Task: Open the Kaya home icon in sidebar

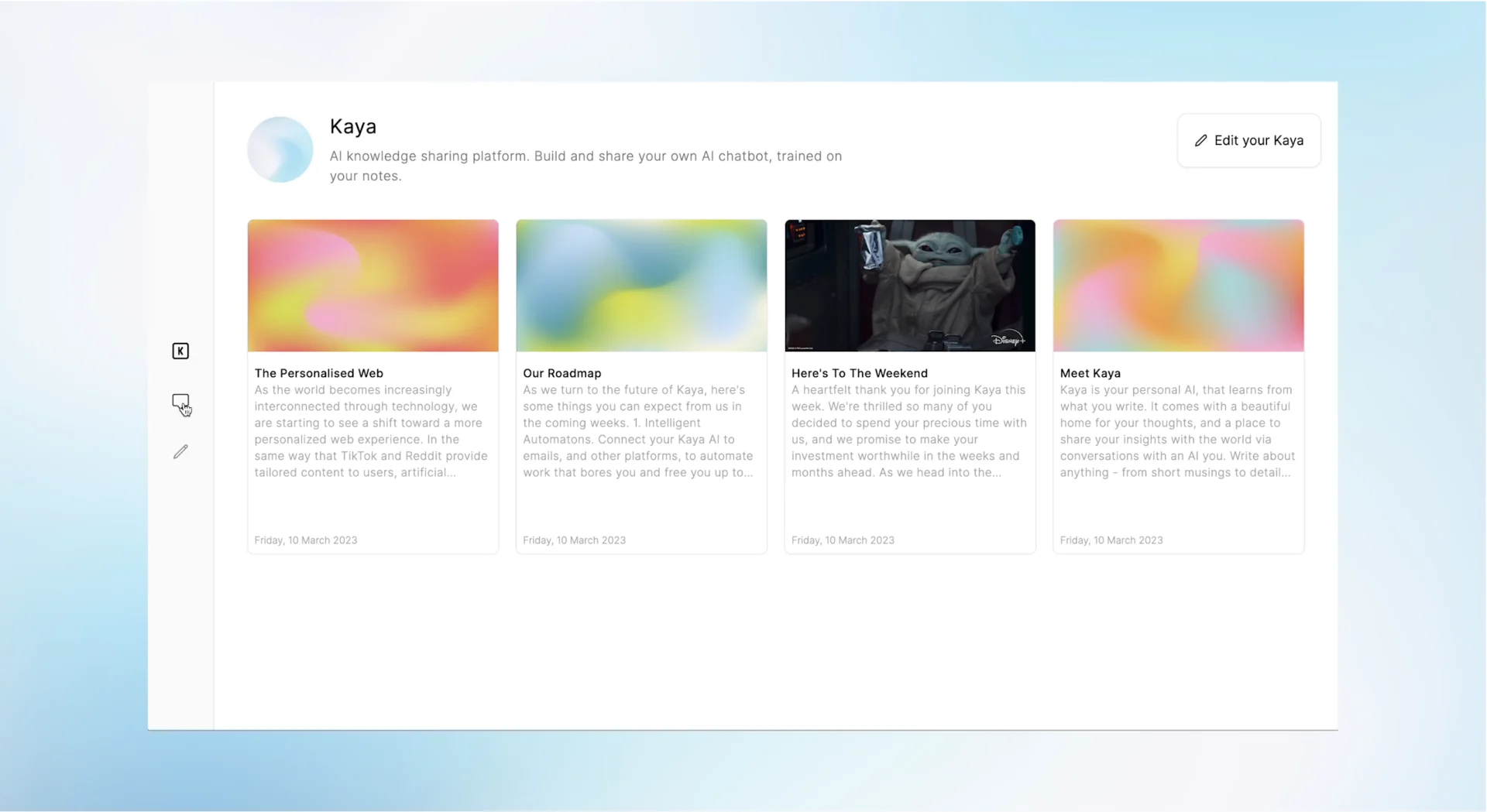Action: [180, 351]
